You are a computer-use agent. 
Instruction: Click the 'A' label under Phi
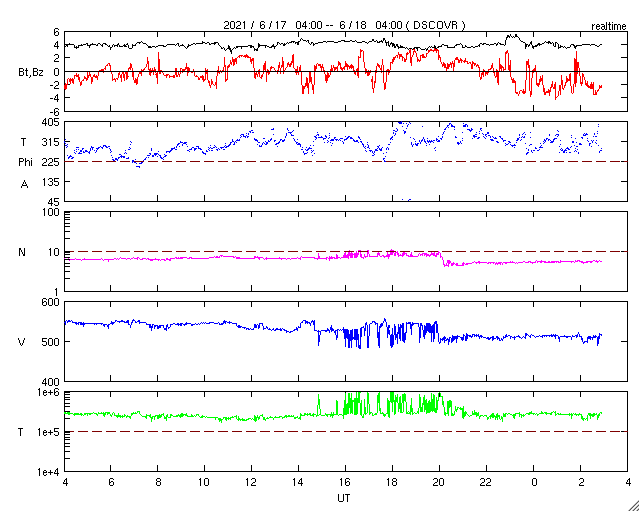(x=24, y=185)
